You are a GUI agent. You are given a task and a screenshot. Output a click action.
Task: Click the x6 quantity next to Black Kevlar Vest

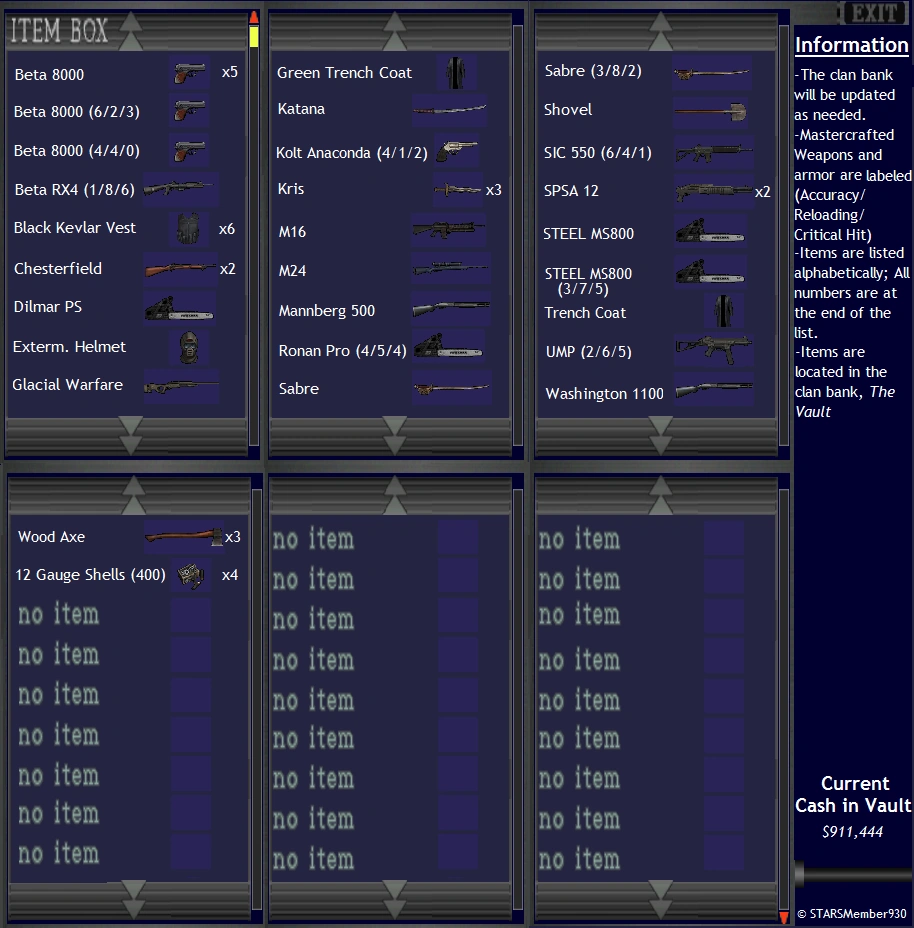click(227, 229)
